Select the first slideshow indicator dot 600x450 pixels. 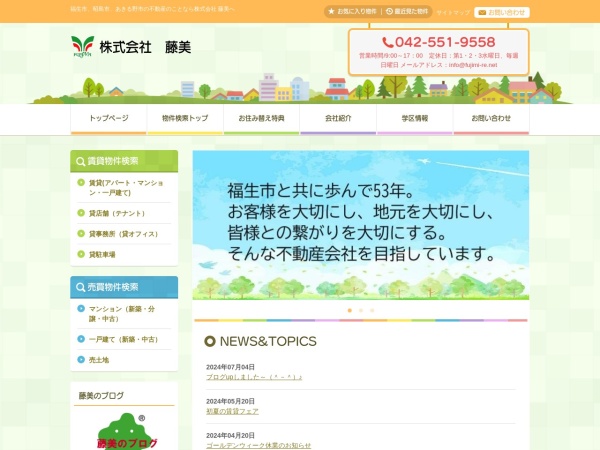[349, 311]
